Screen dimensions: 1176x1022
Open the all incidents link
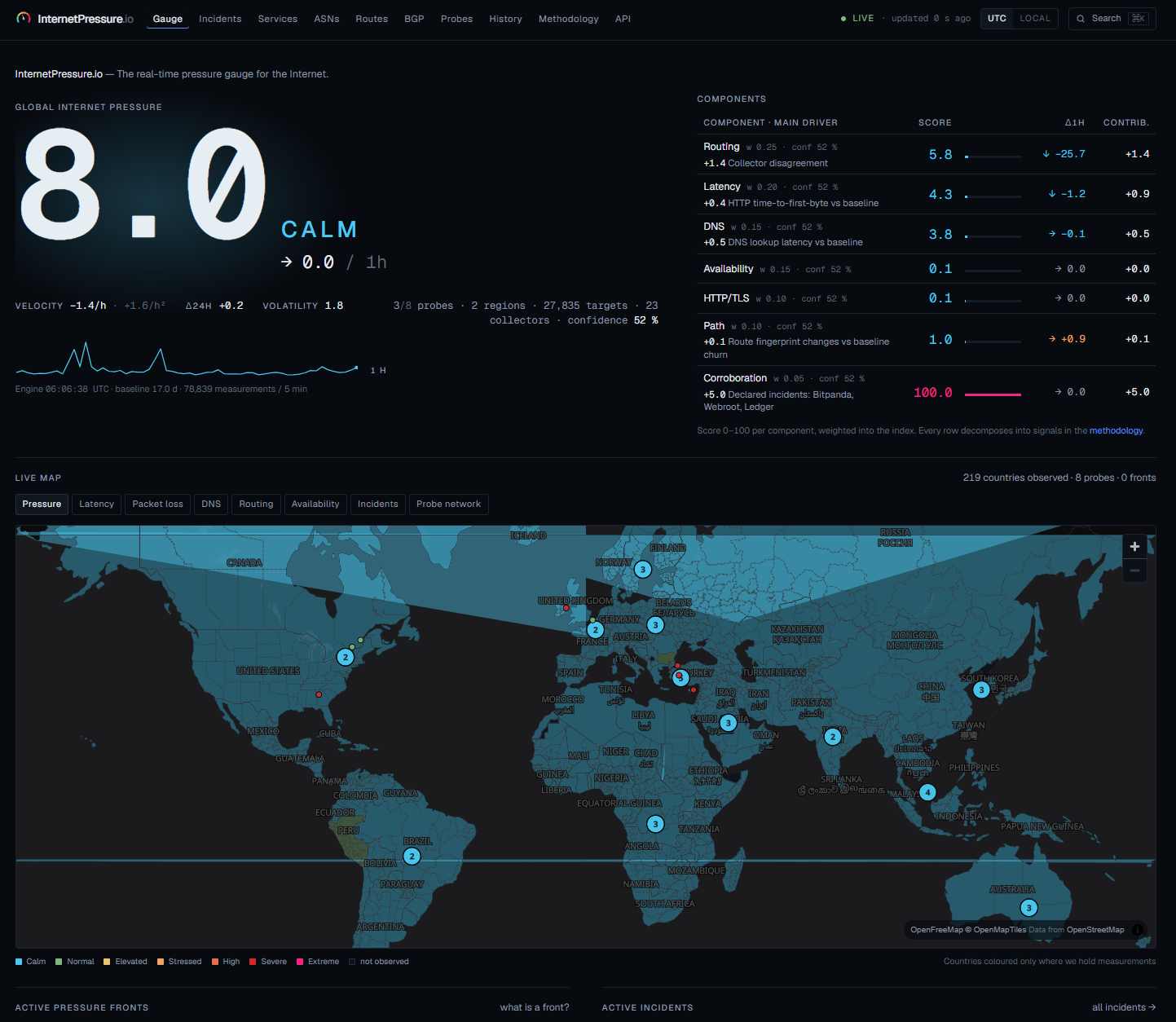(x=1124, y=1007)
